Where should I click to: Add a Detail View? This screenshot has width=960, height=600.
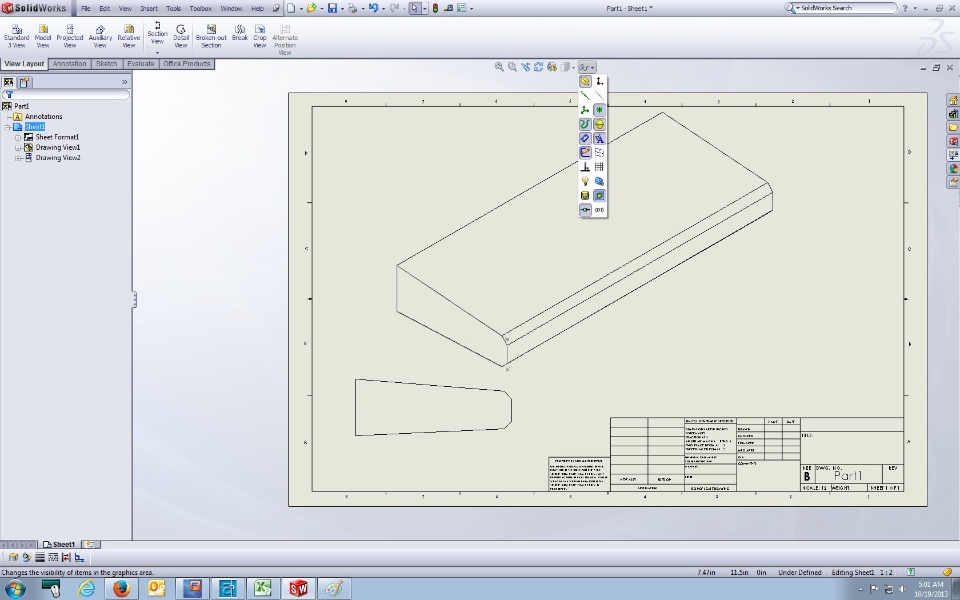[181, 36]
